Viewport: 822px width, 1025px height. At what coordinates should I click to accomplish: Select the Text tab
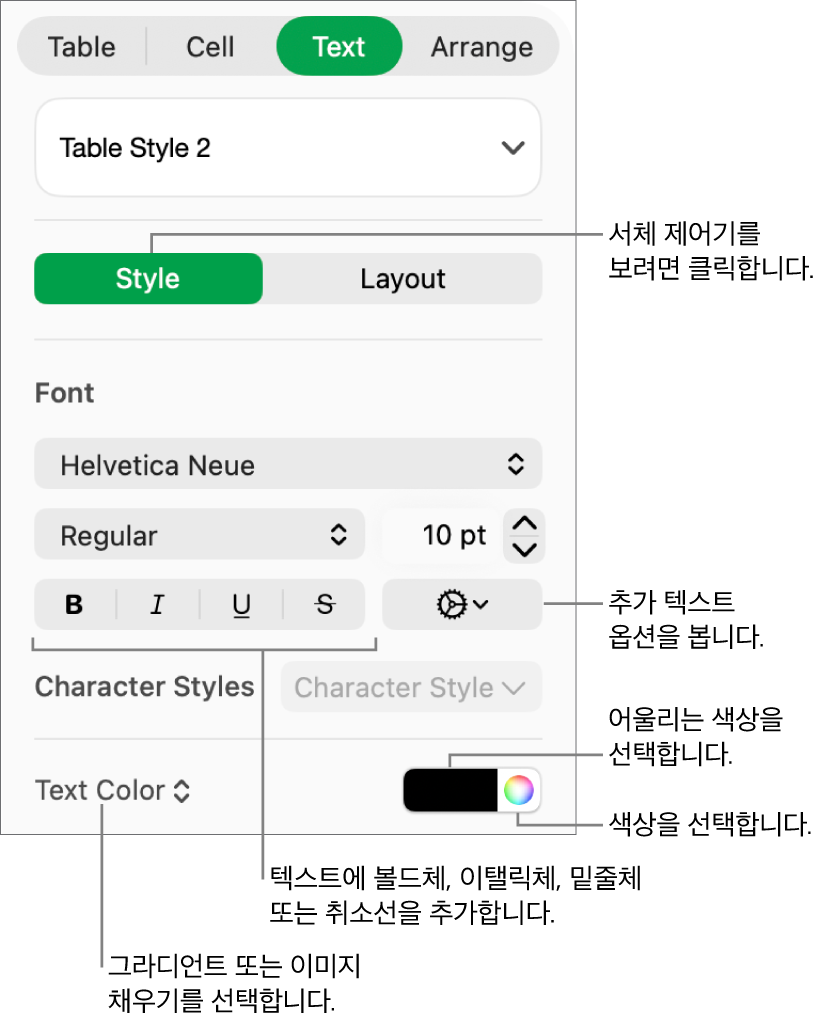coord(339,46)
